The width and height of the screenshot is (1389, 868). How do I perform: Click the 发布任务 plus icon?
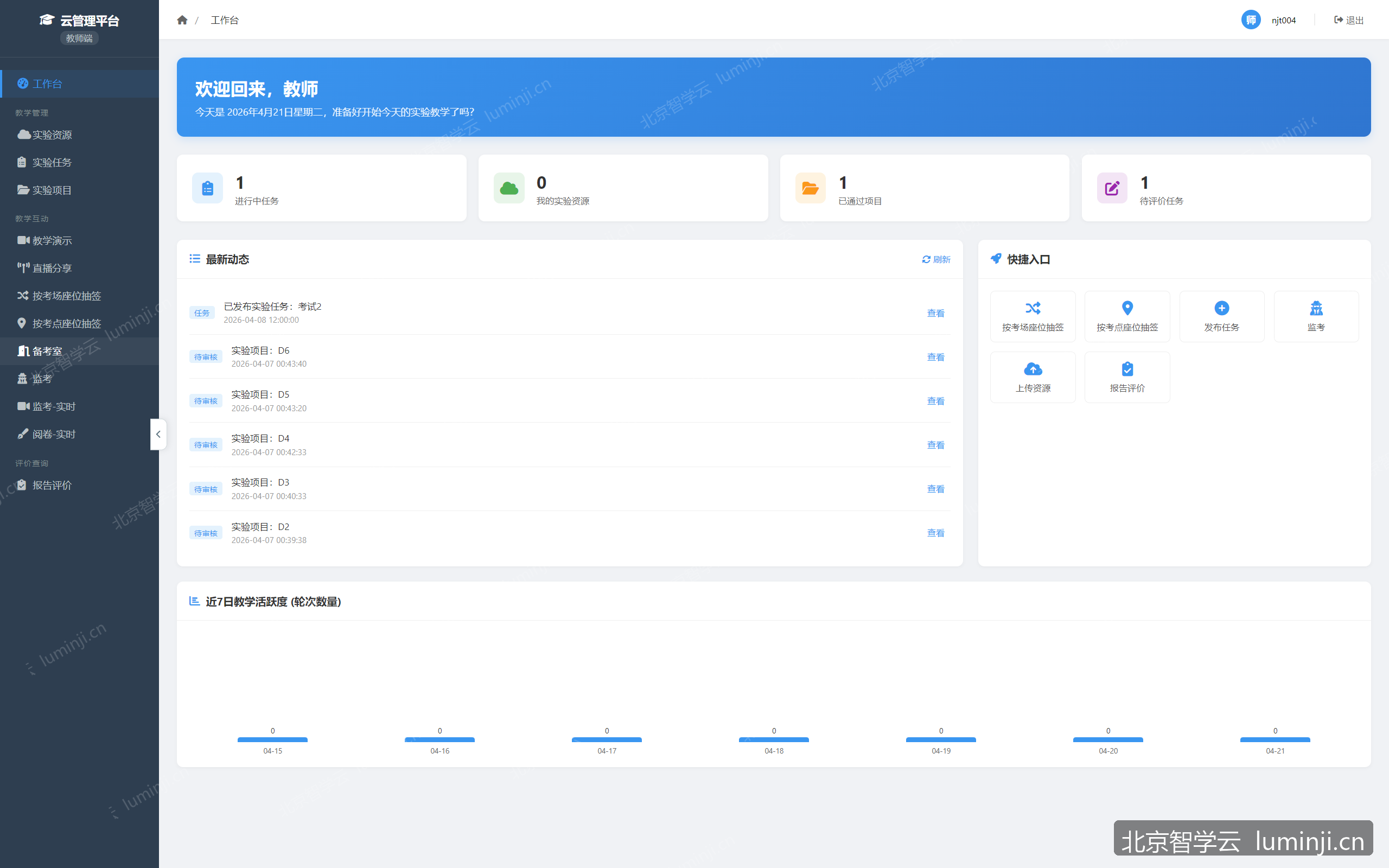coord(1221,308)
